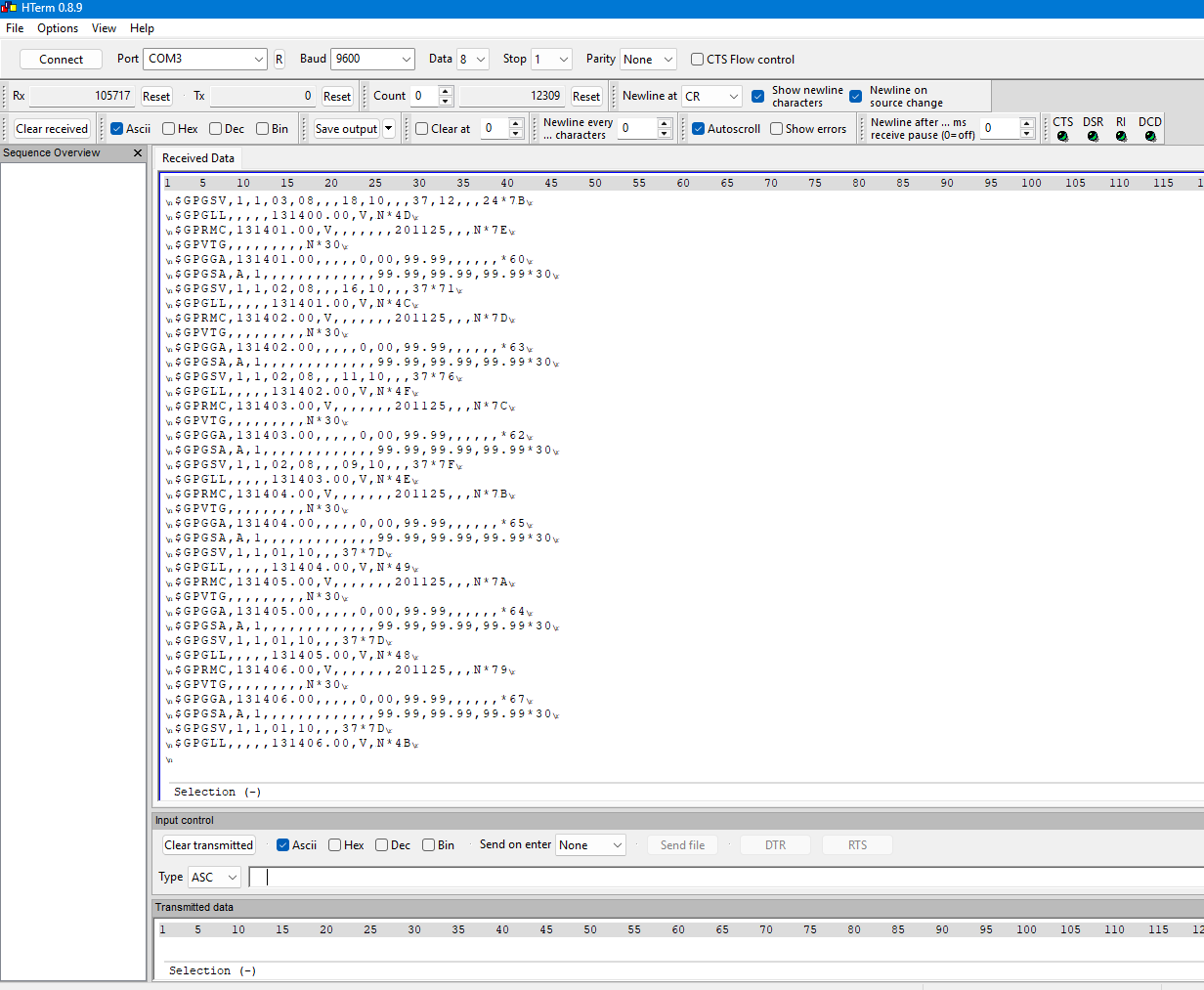
Task: Click the DSR status indicator LED
Action: pos(1093,136)
